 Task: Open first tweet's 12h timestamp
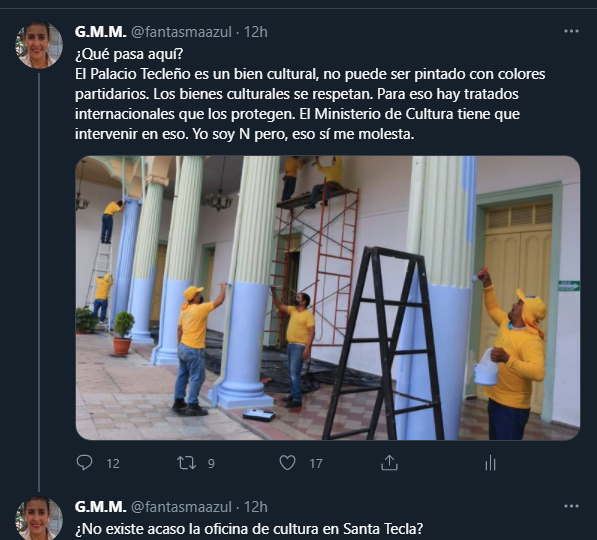pos(255,32)
